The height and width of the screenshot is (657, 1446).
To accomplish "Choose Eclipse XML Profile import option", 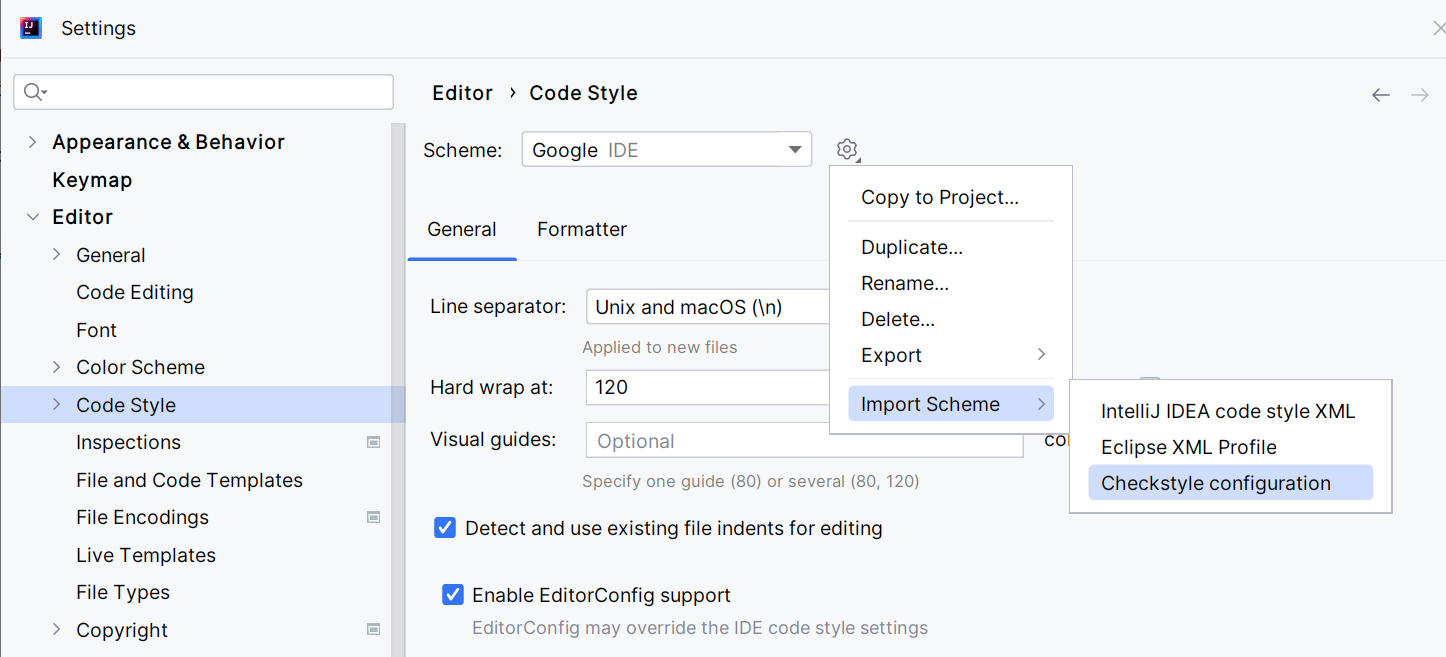I will (x=1189, y=447).
